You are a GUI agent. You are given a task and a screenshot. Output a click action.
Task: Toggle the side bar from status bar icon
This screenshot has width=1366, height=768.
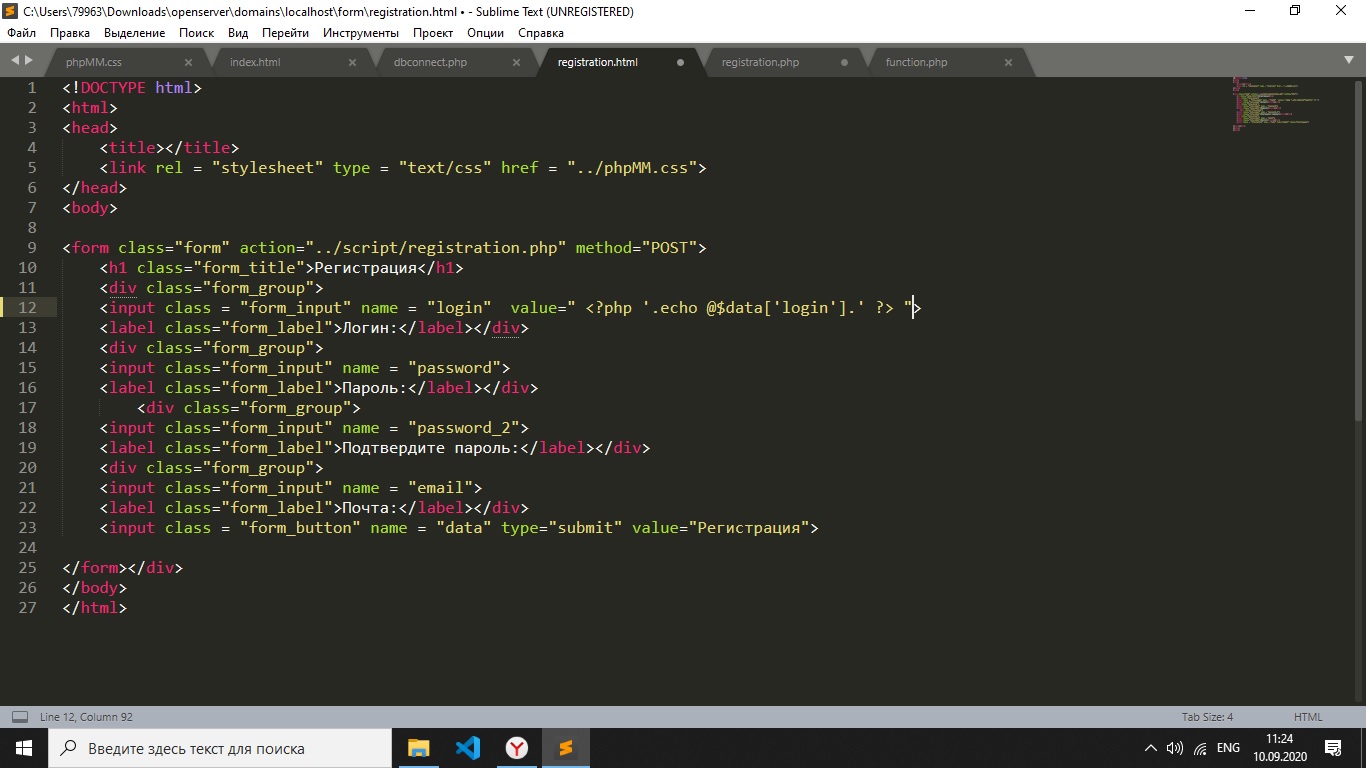coord(19,717)
